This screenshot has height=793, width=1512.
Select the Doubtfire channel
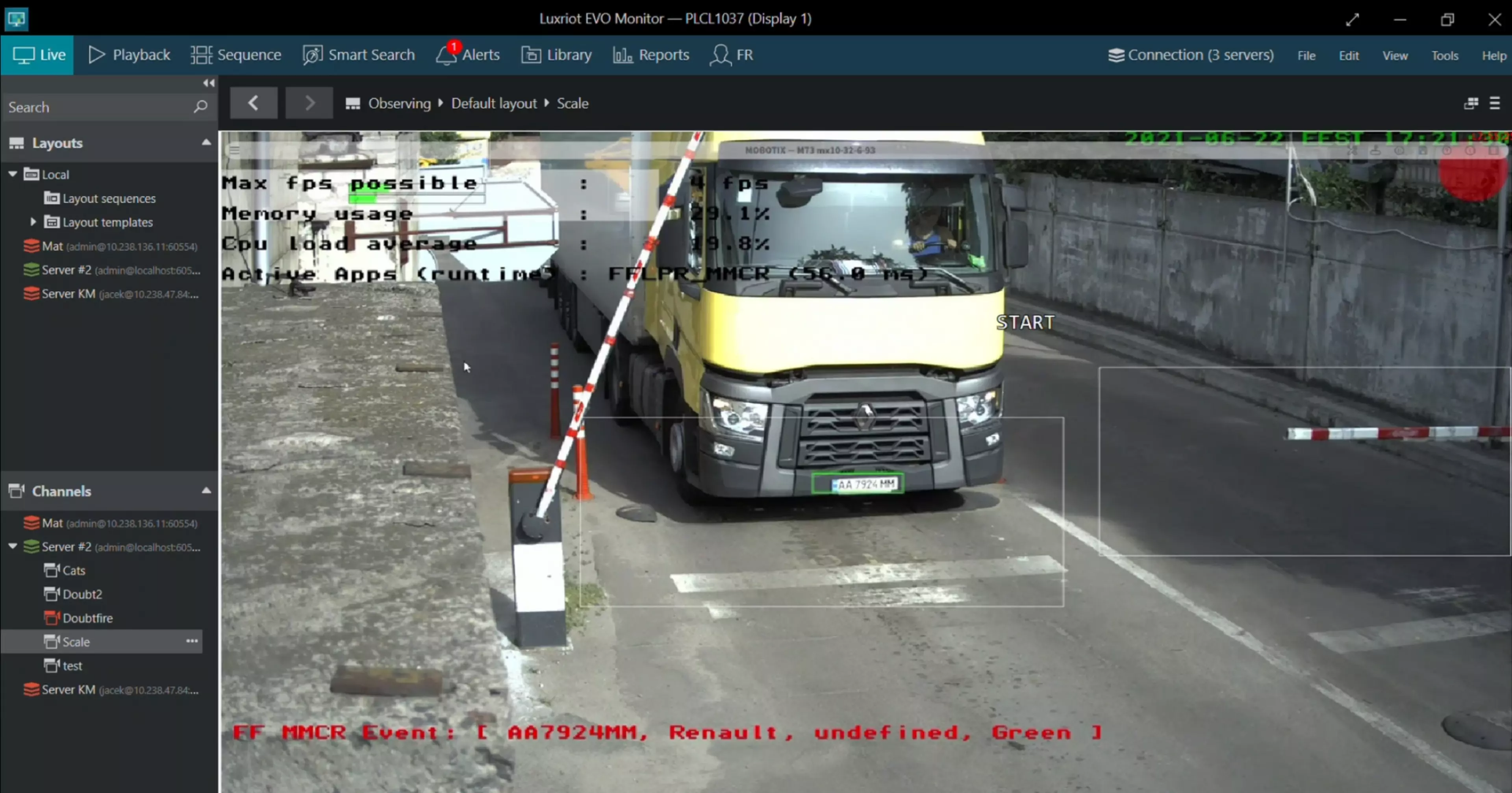[87, 617]
